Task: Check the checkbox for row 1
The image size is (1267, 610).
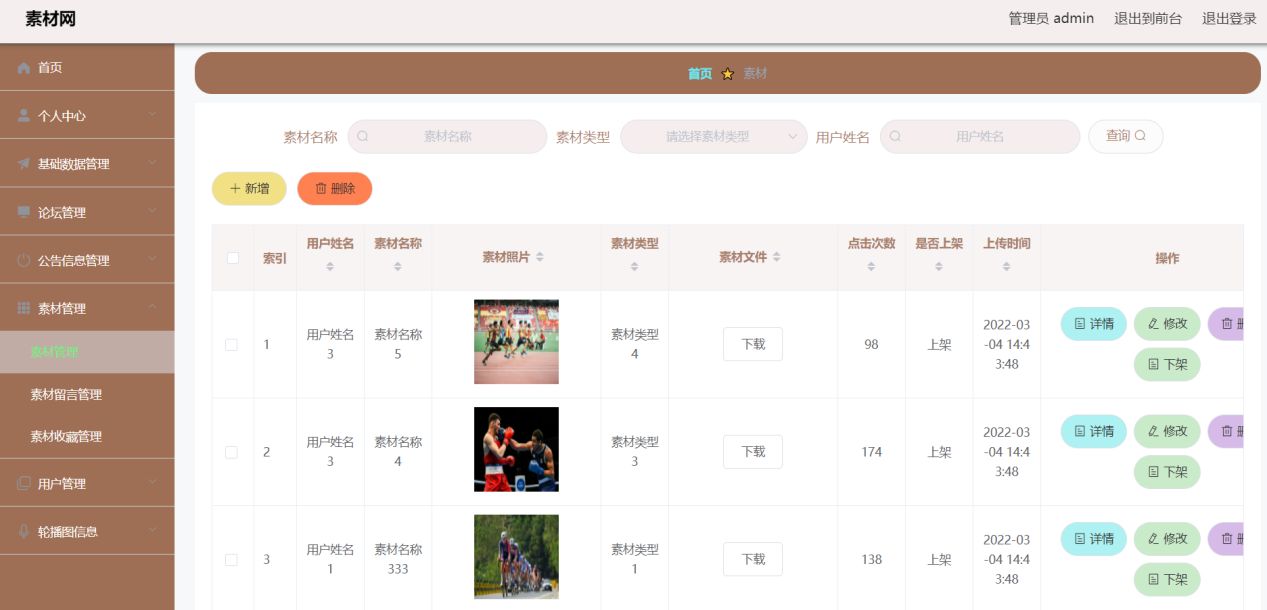Action: point(232,344)
